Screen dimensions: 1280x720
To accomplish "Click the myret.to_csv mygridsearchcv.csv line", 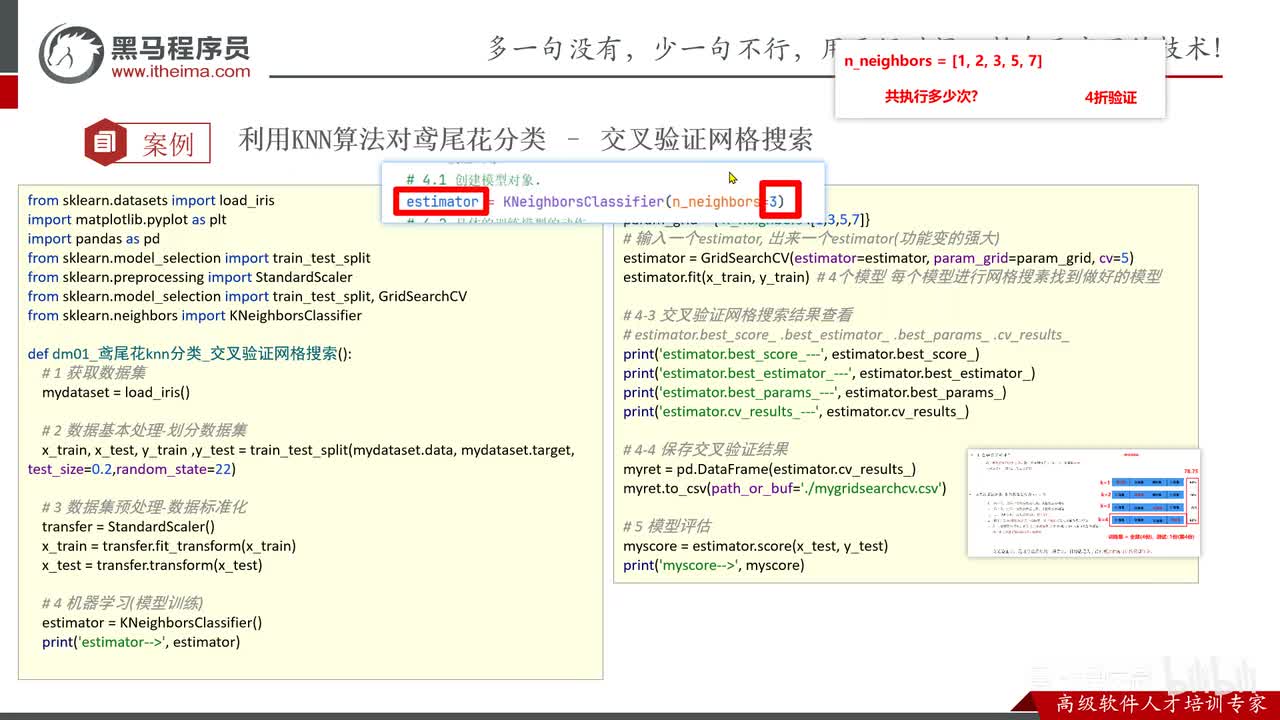I will tap(784, 488).
